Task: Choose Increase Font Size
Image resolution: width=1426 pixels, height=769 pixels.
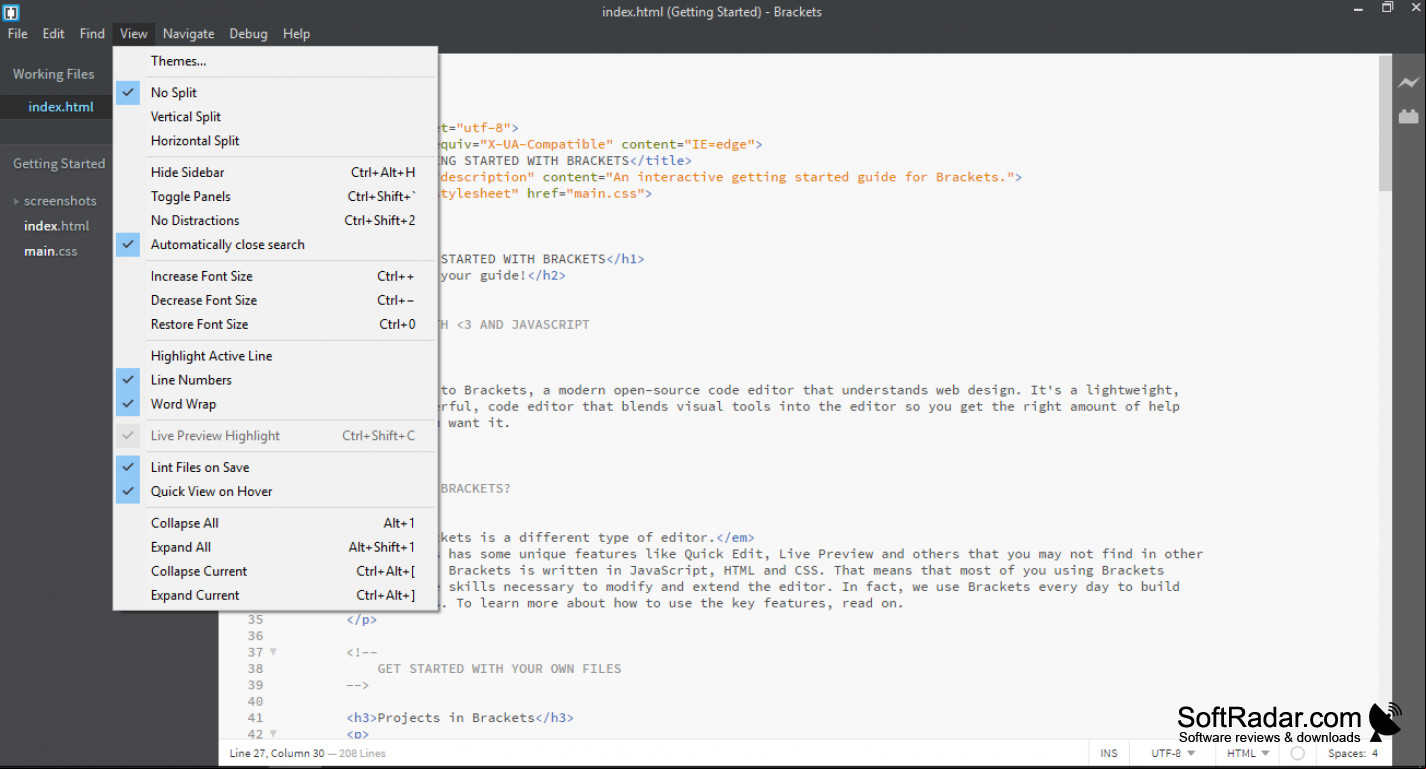Action: [x=275, y=276]
